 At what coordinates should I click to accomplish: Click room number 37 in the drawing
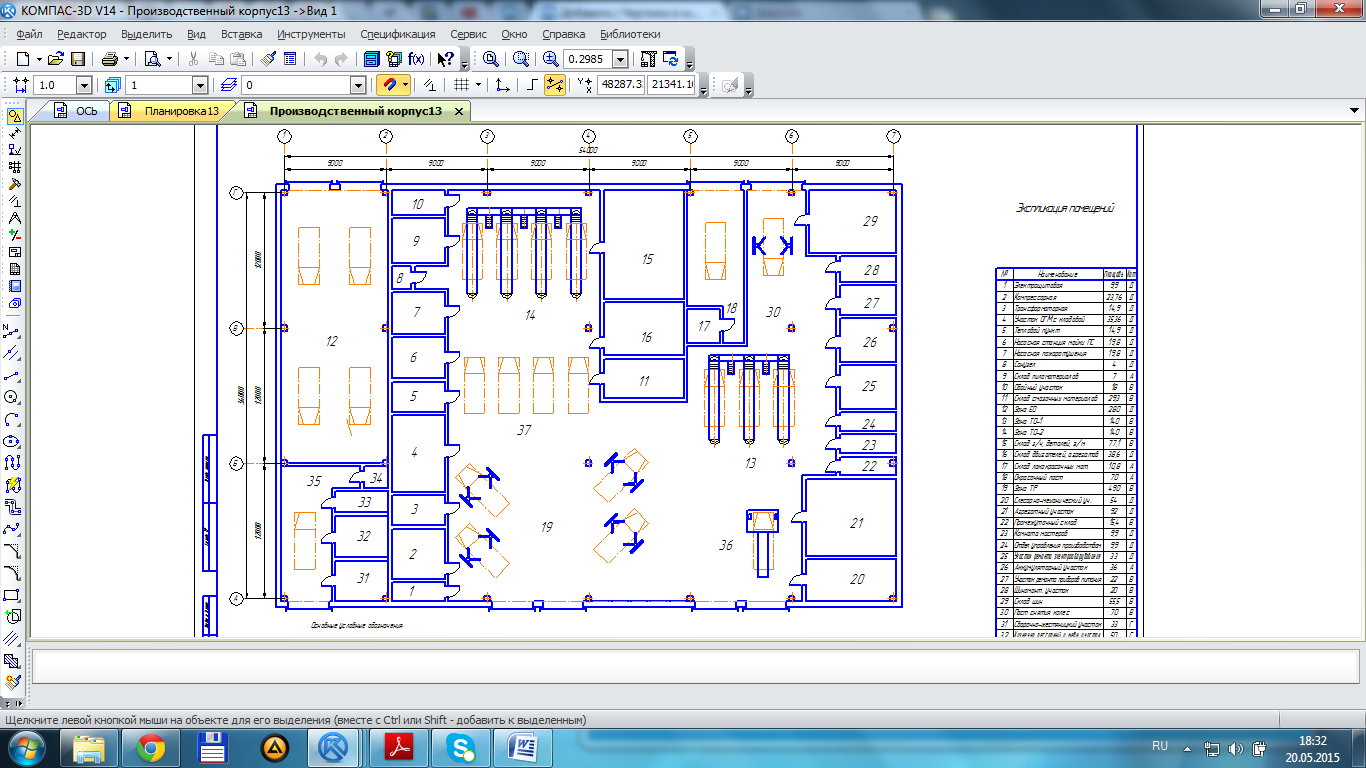point(524,430)
